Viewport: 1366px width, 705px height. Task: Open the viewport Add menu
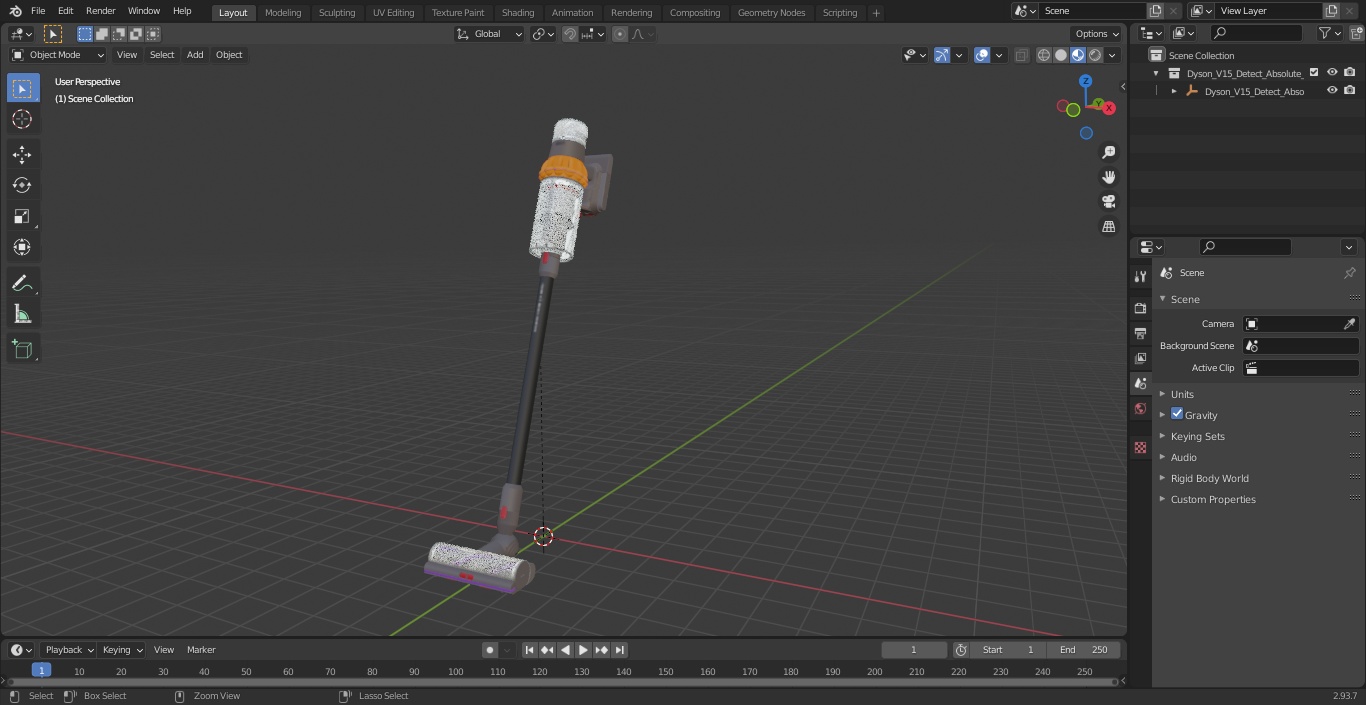(195, 55)
